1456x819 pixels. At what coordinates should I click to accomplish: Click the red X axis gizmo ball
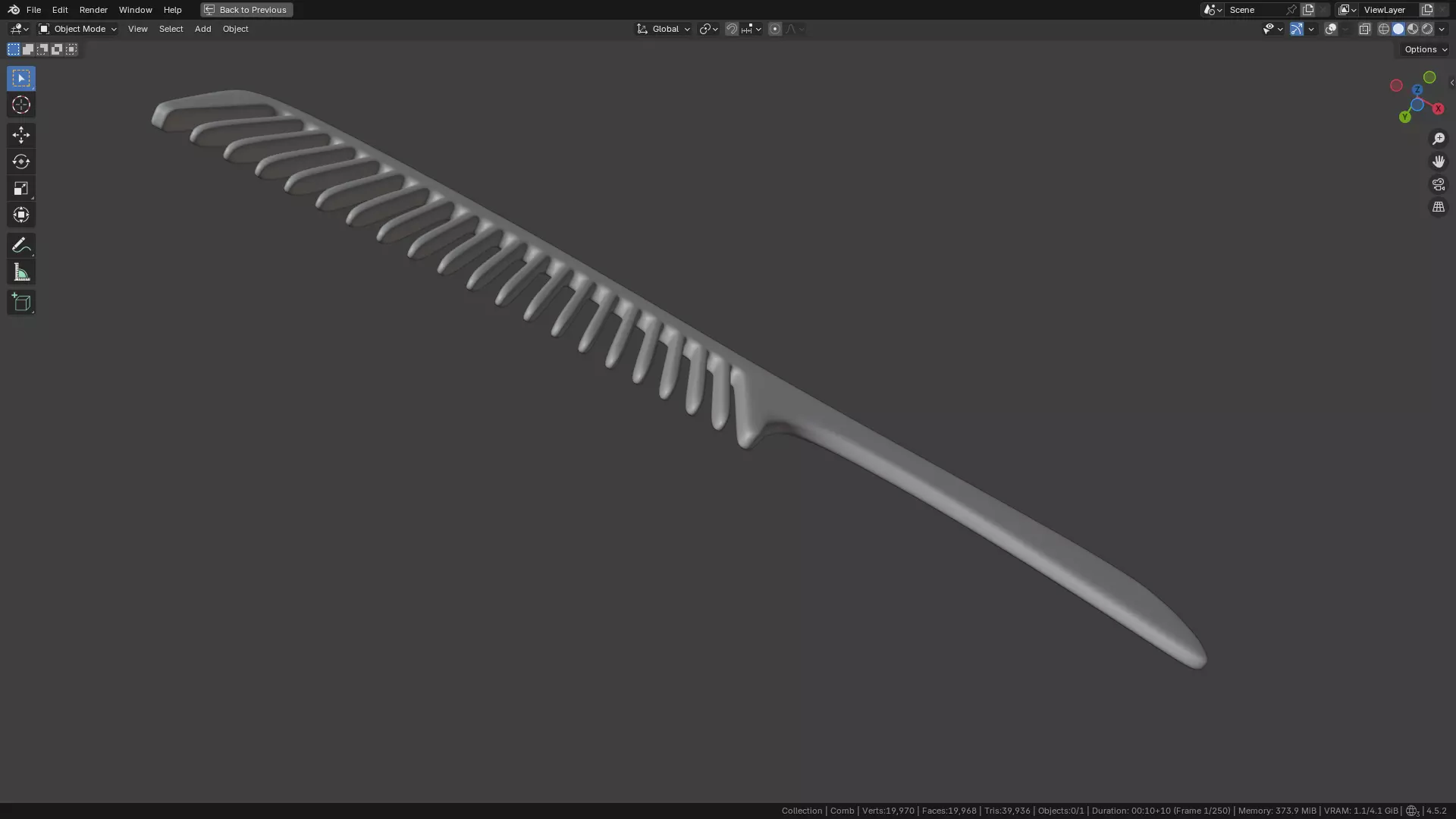(1438, 108)
